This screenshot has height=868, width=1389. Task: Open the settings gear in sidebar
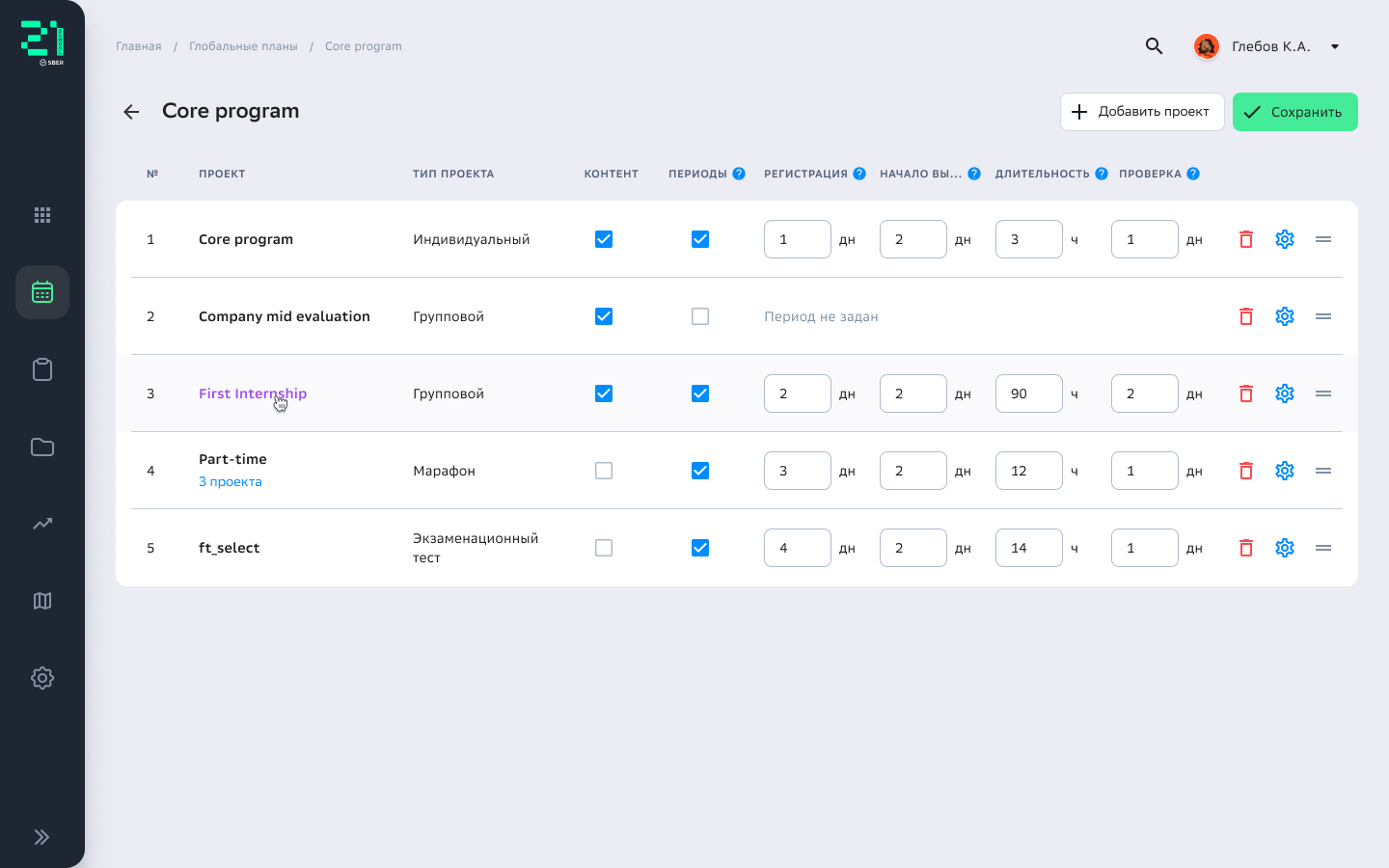(42, 678)
